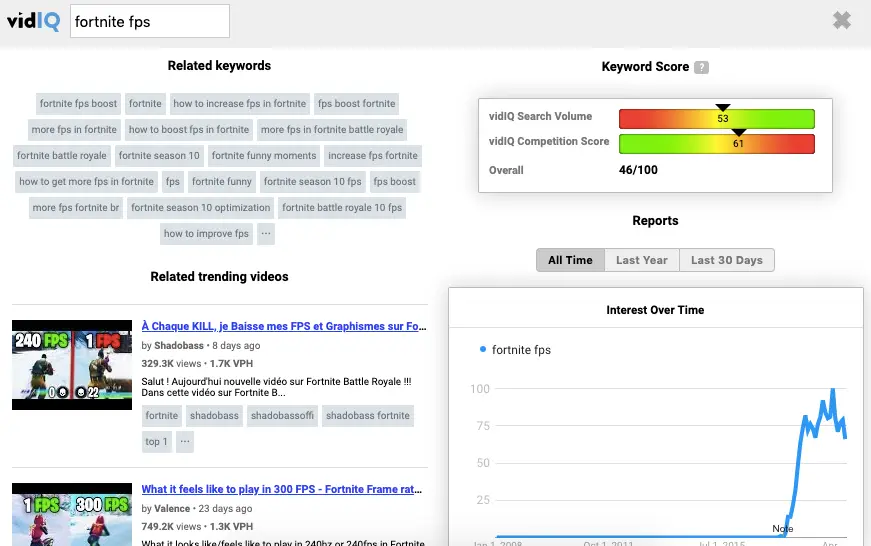Click the vidIQ logo
The height and width of the screenshot is (546, 871).
(33, 21)
